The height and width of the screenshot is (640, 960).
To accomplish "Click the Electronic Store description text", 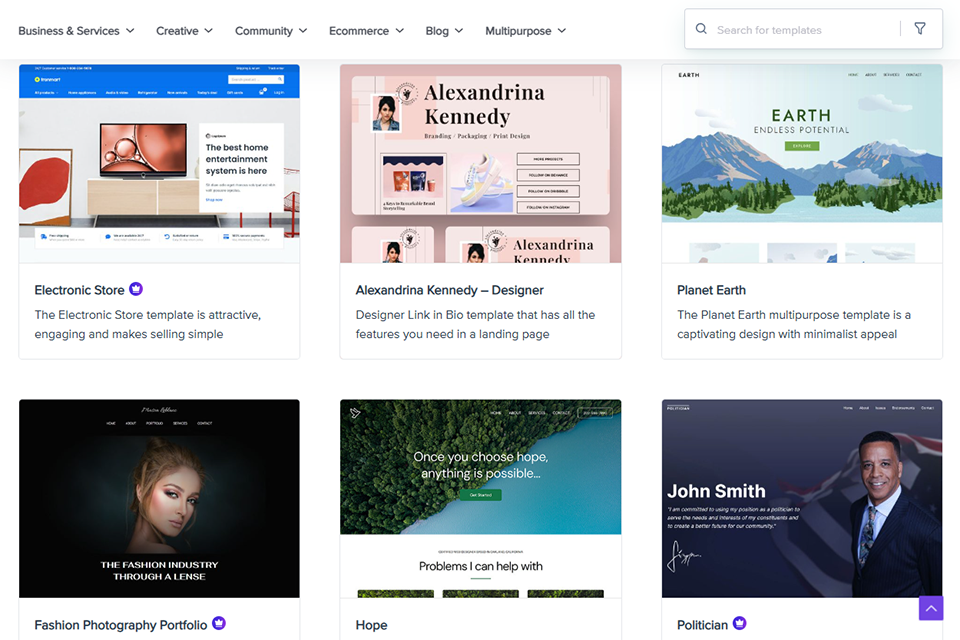I will [148, 325].
